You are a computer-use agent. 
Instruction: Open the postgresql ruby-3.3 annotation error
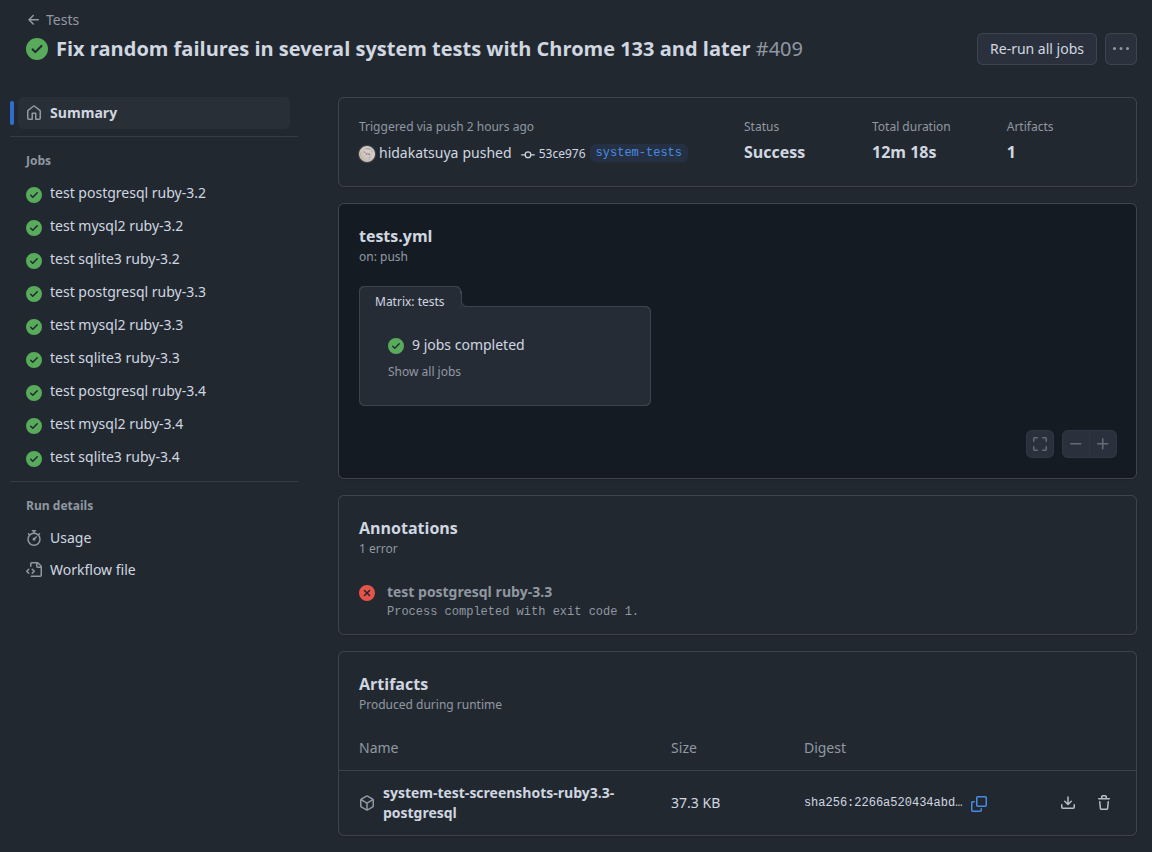click(469, 592)
